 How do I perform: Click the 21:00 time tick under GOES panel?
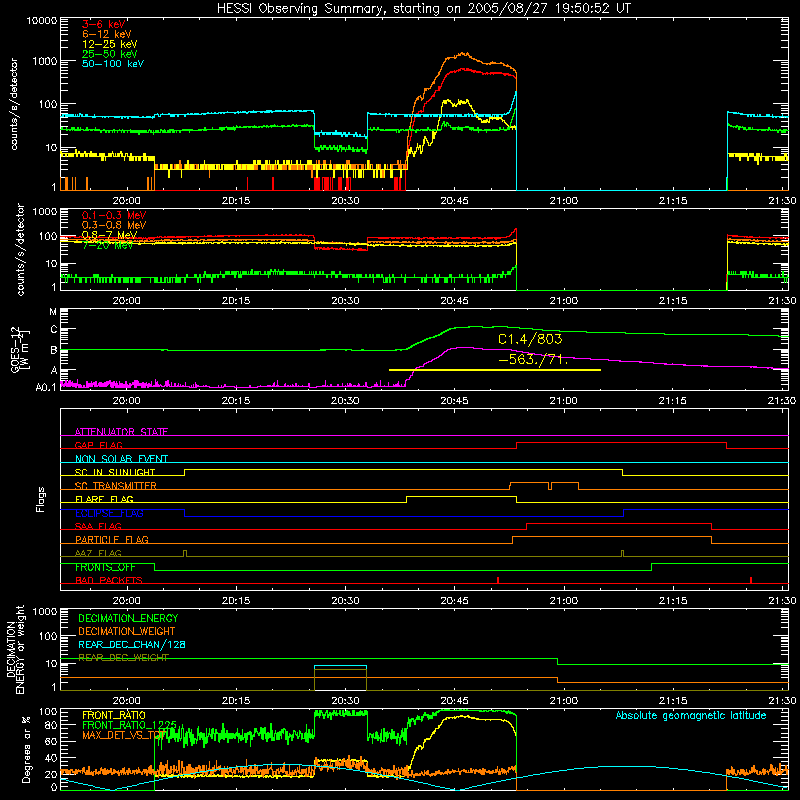564,401
